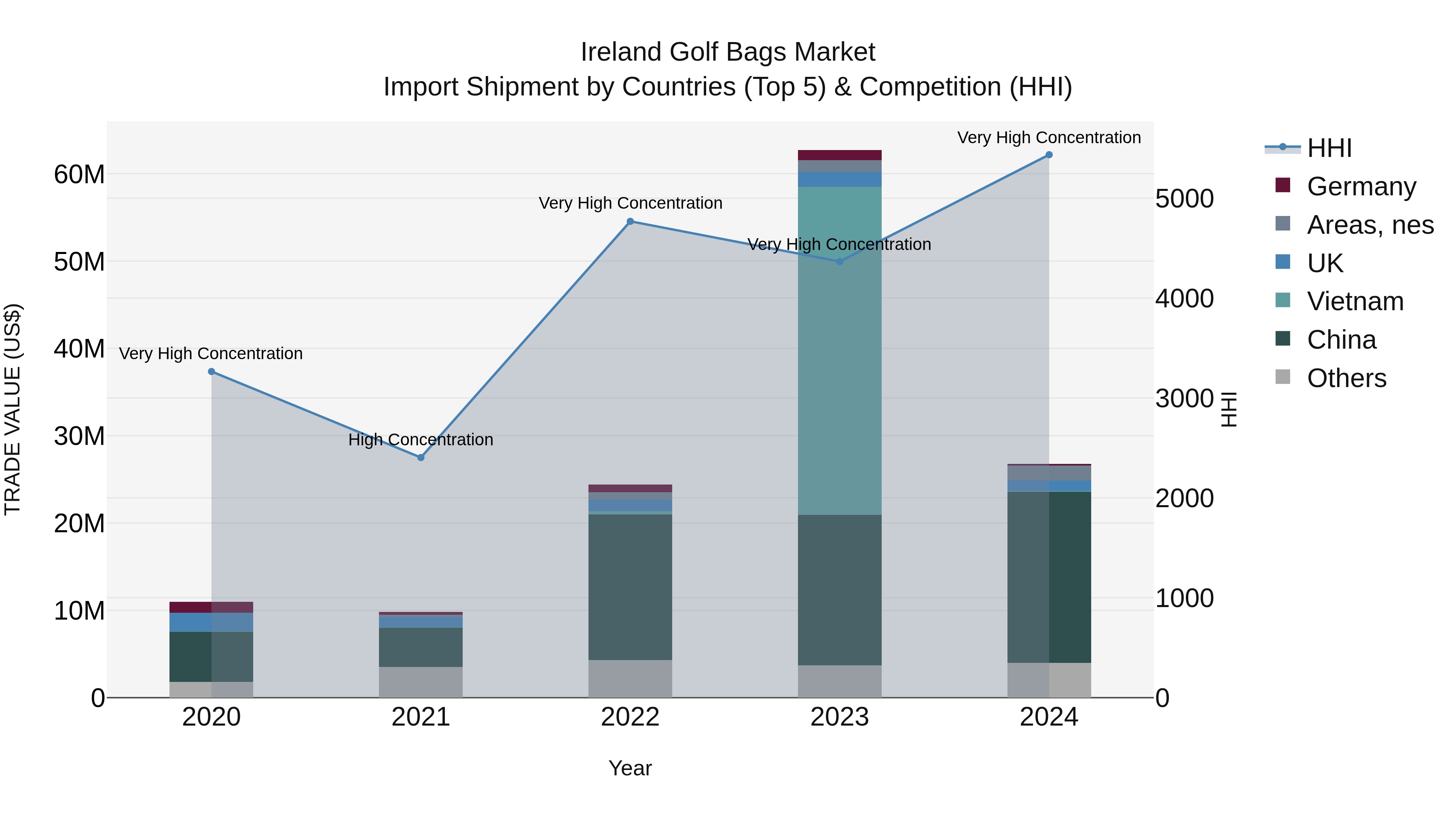Click the 2024 HHI line marker
The height and width of the screenshot is (819, 1456).
click(x=1049, y=154)
